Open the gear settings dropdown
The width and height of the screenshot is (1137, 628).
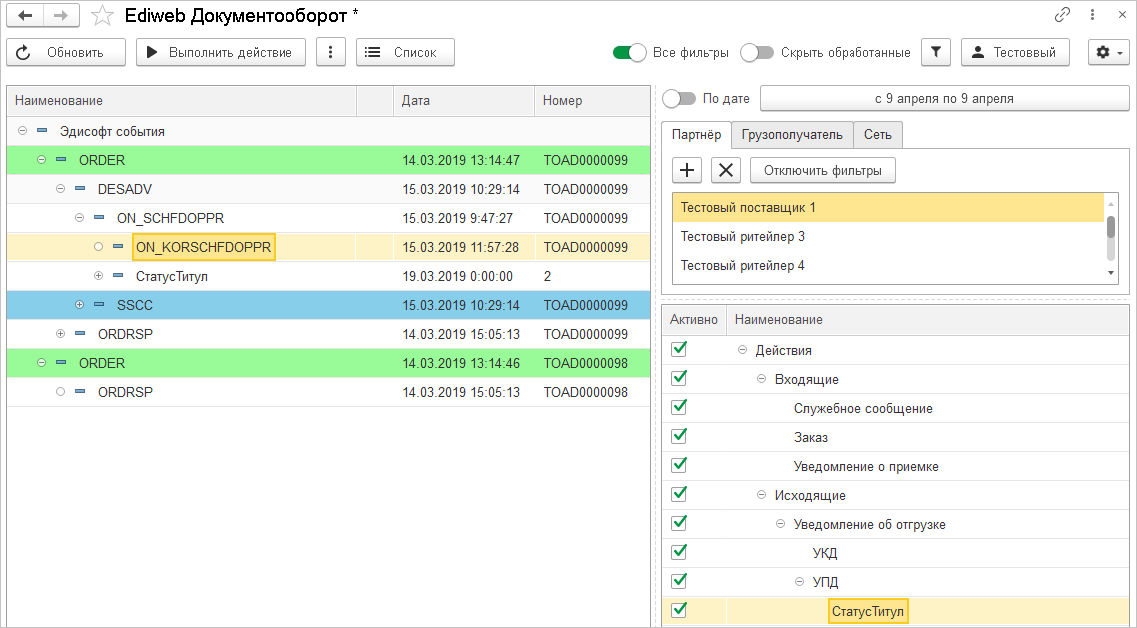click(x=1108, y=52)
